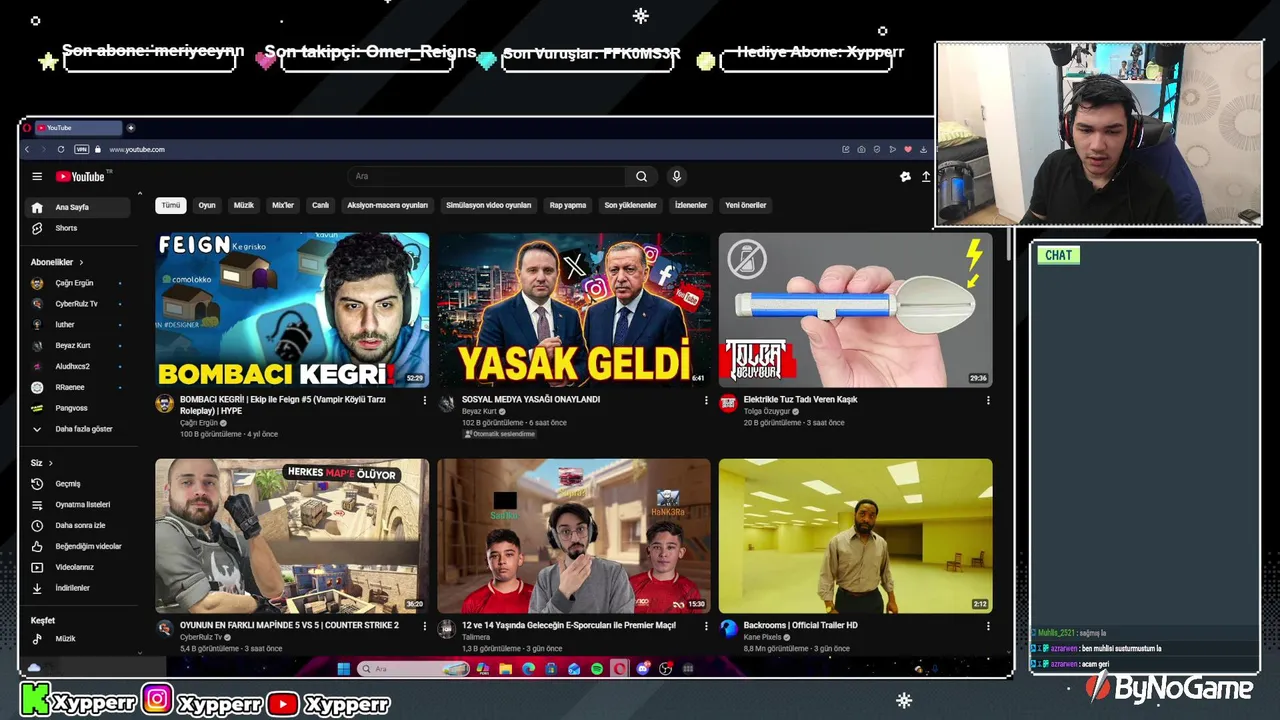1280x720 pixels.
Task: Open Geçmiş history in sidebar
Action: click(77, 484)
